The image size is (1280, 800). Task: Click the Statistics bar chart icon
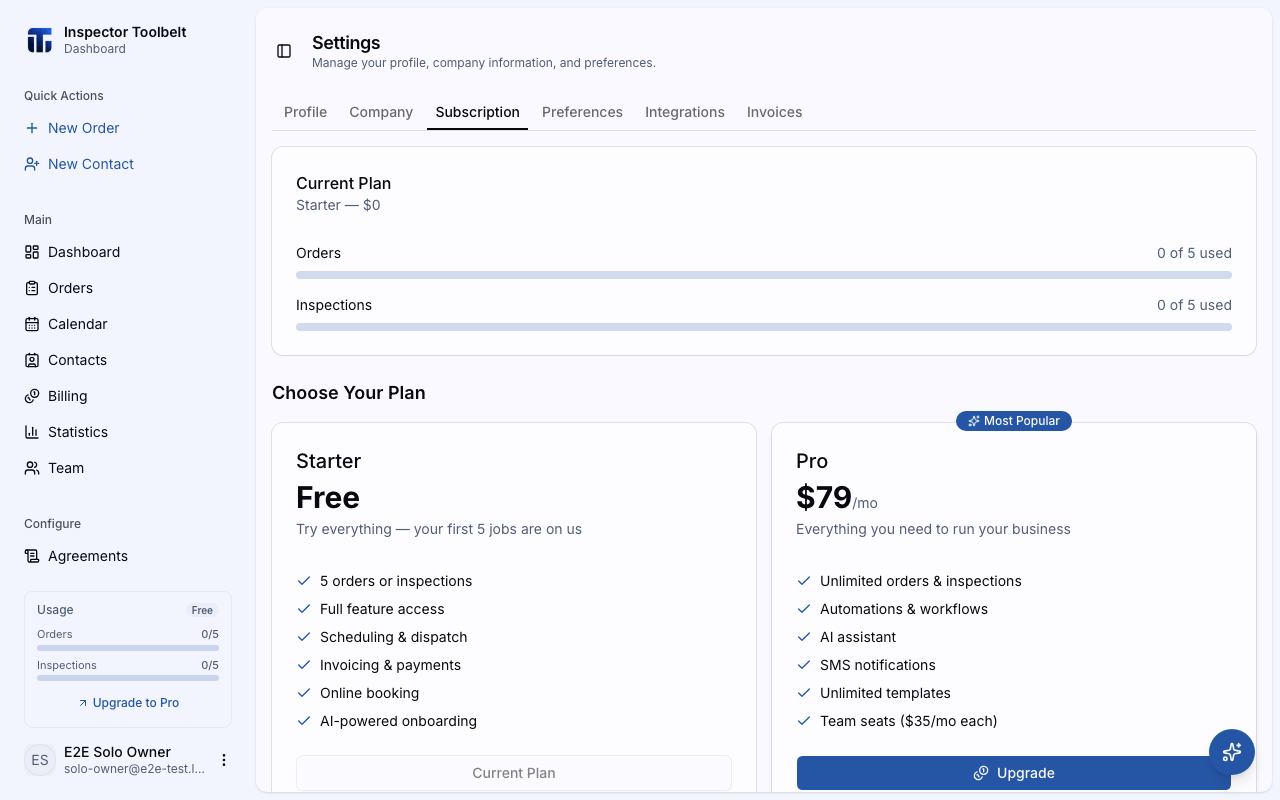[x=32, y=432]
